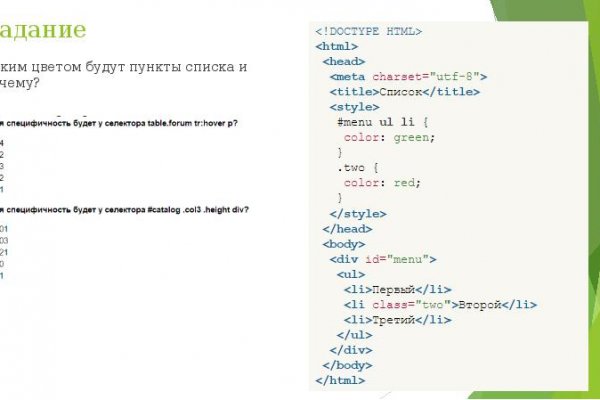600x400 pixels.
Task: Select answer option ending in 4
Action: click(x=2, y=144)
